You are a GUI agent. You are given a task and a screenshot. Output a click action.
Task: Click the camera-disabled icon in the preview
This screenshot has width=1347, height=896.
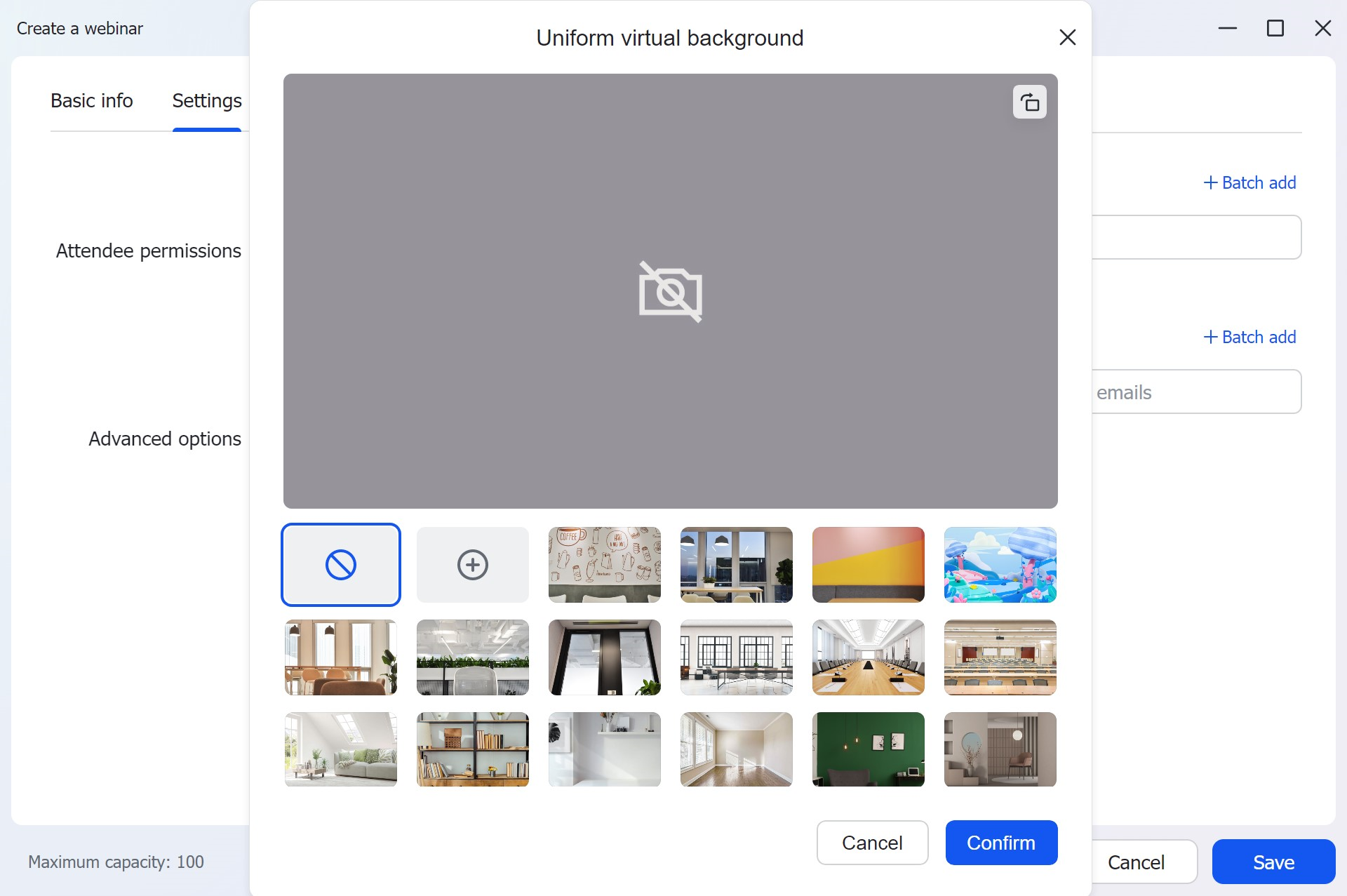(x=670, y=293)
